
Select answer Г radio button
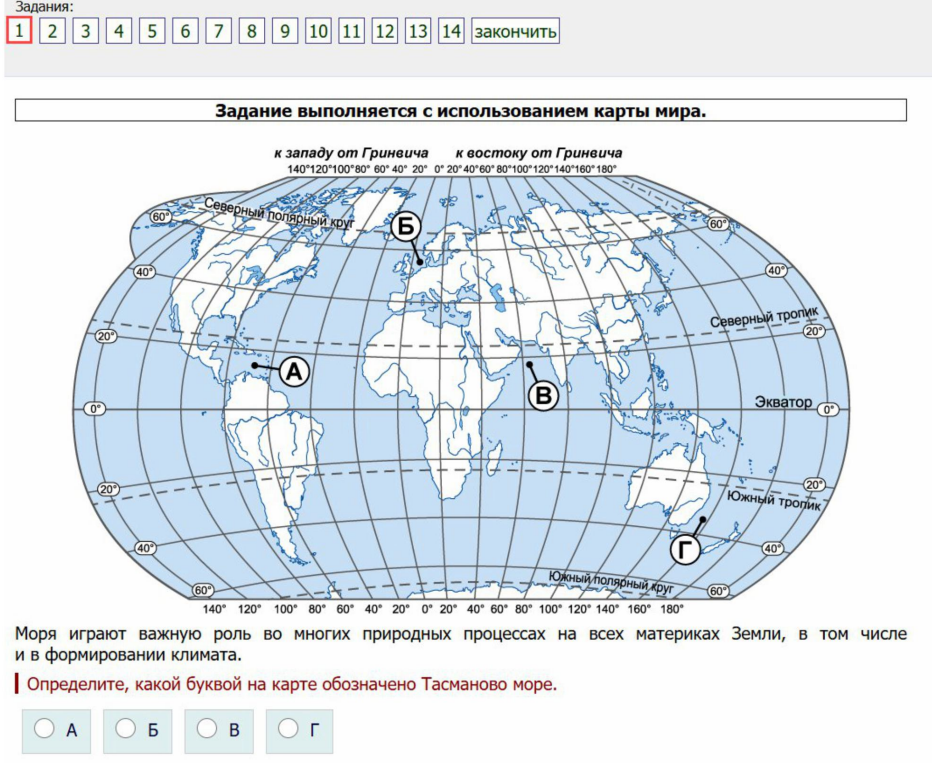[x=289, y=729]
